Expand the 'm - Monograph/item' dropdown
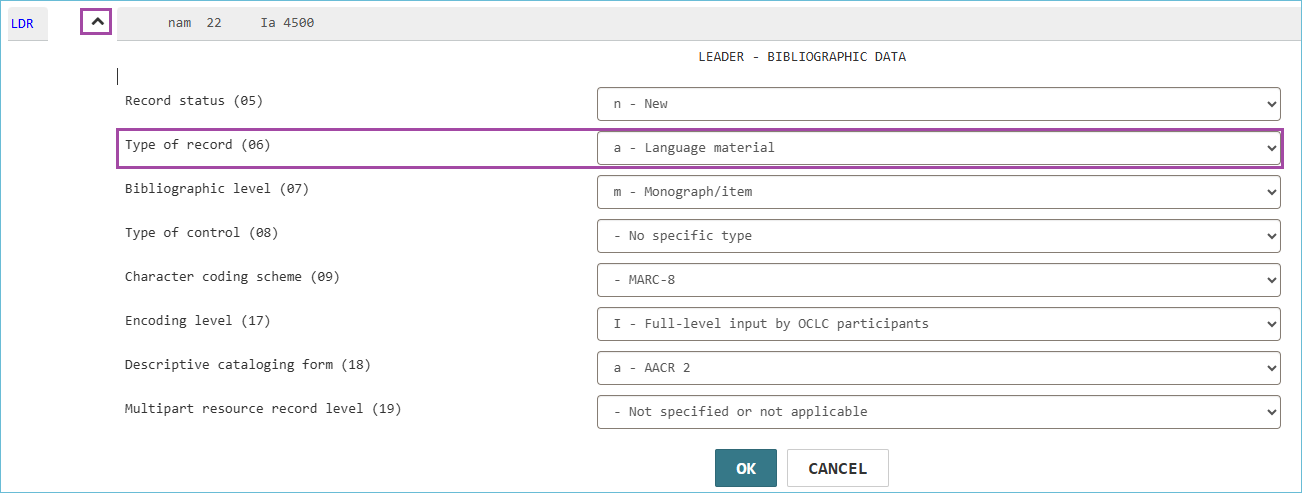 (938, 192)
